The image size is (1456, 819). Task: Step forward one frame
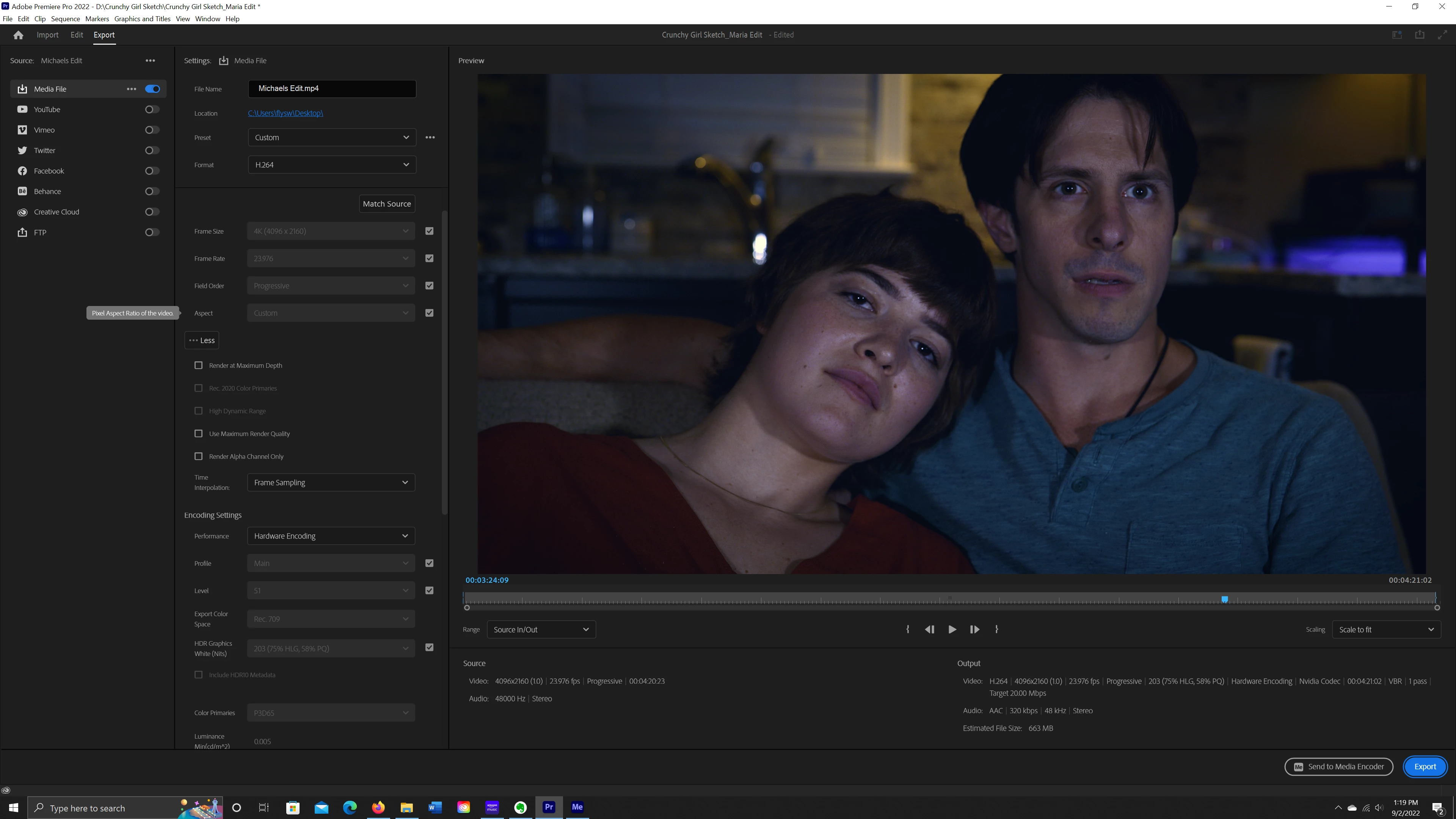974,629
